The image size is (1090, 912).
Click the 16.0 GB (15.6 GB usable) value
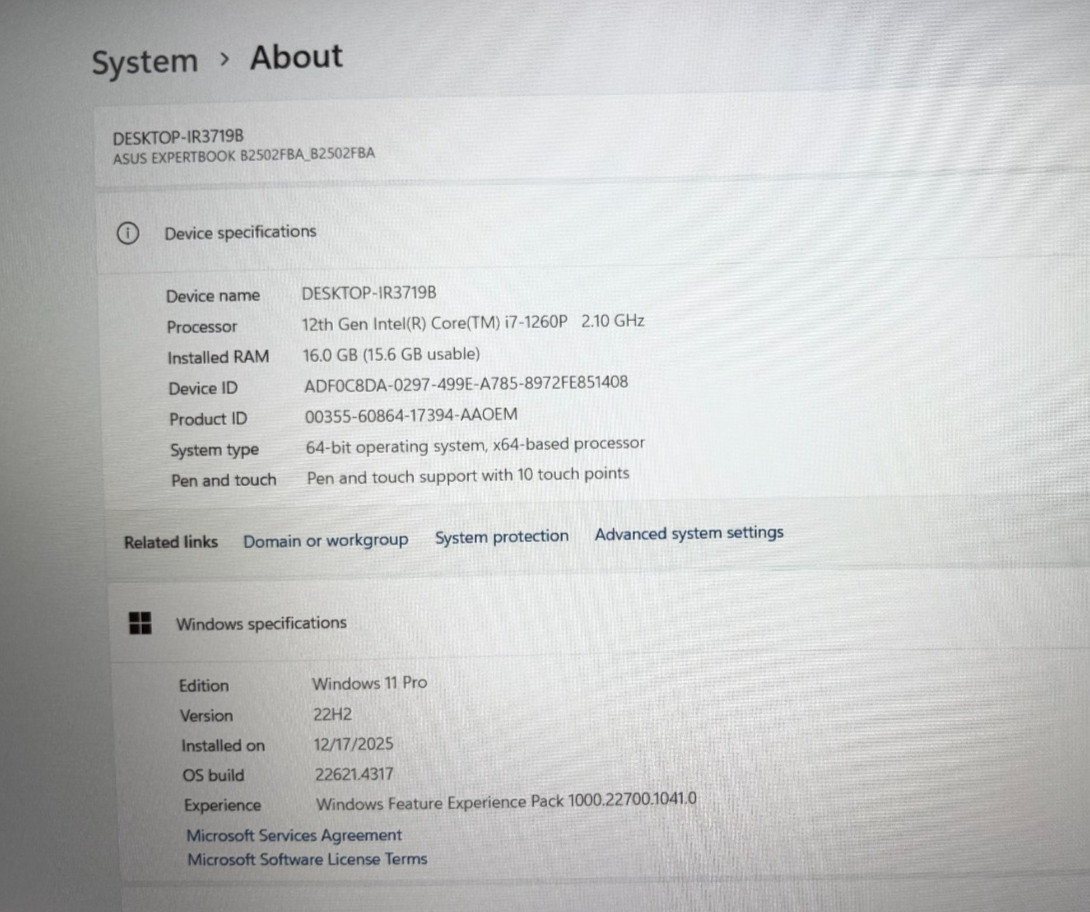391,355
